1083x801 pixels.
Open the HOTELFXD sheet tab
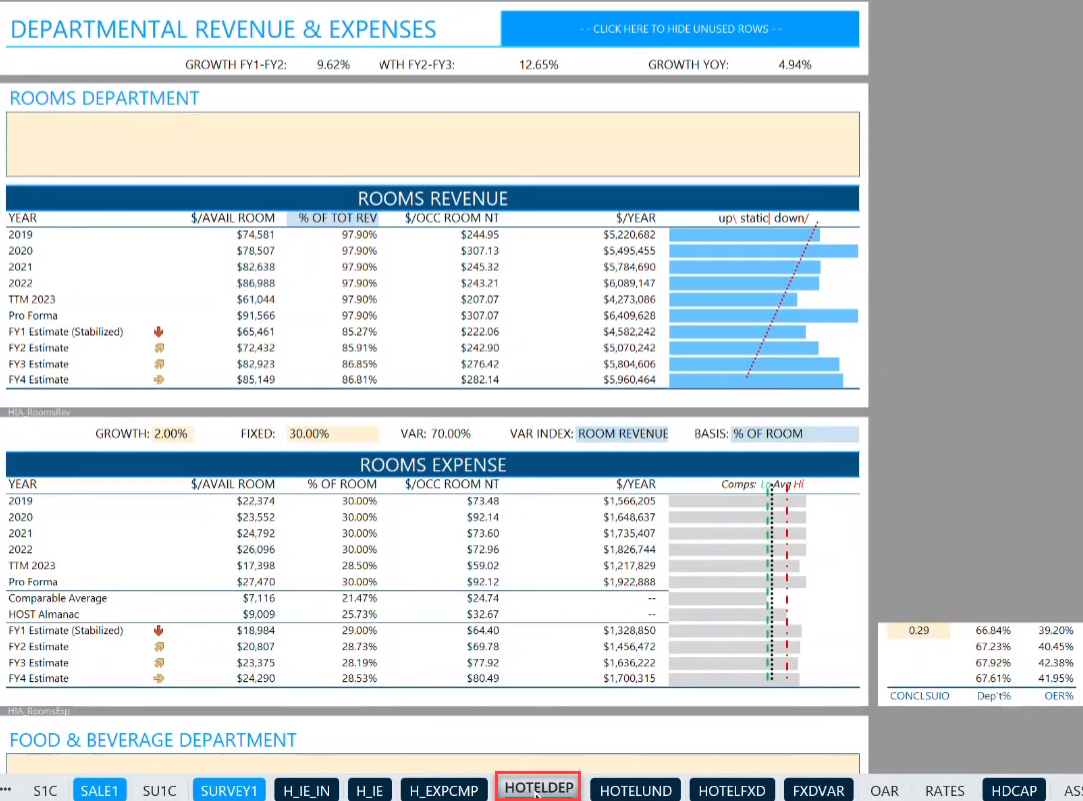731,791
